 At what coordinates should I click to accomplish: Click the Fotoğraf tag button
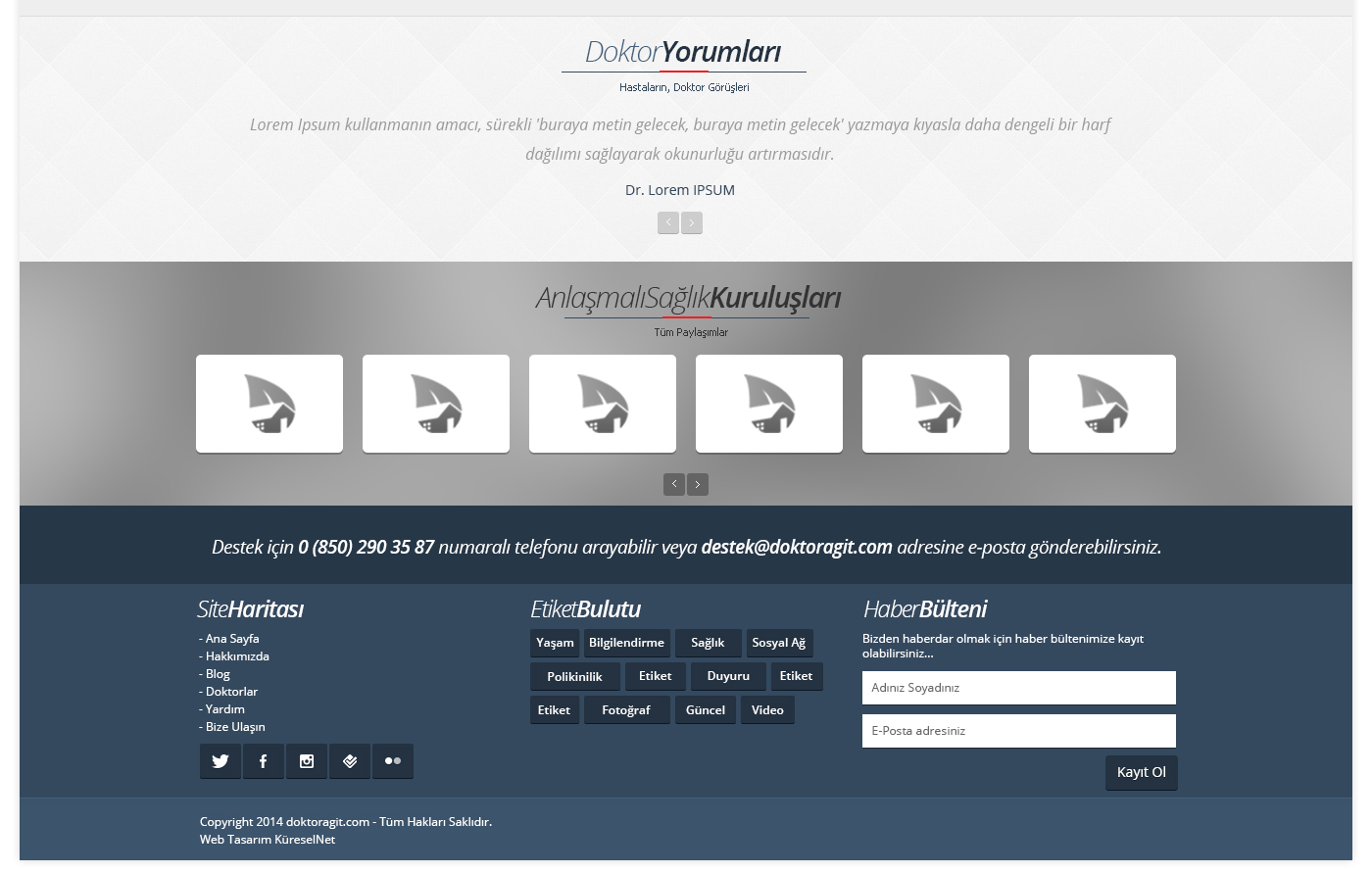click(626, 710)
